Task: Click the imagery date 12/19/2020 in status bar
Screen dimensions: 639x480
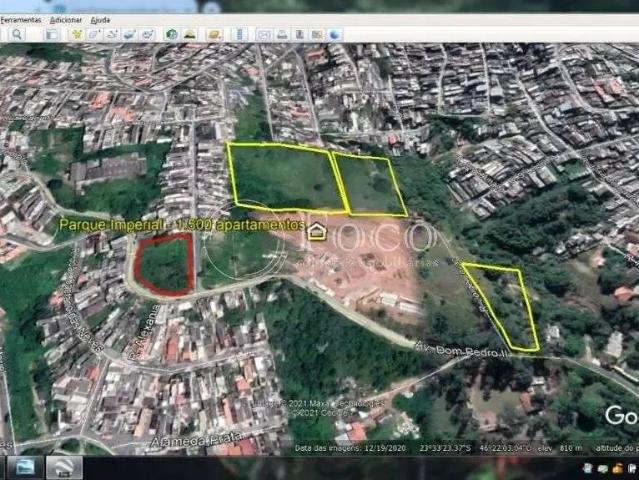Action: 385,448
